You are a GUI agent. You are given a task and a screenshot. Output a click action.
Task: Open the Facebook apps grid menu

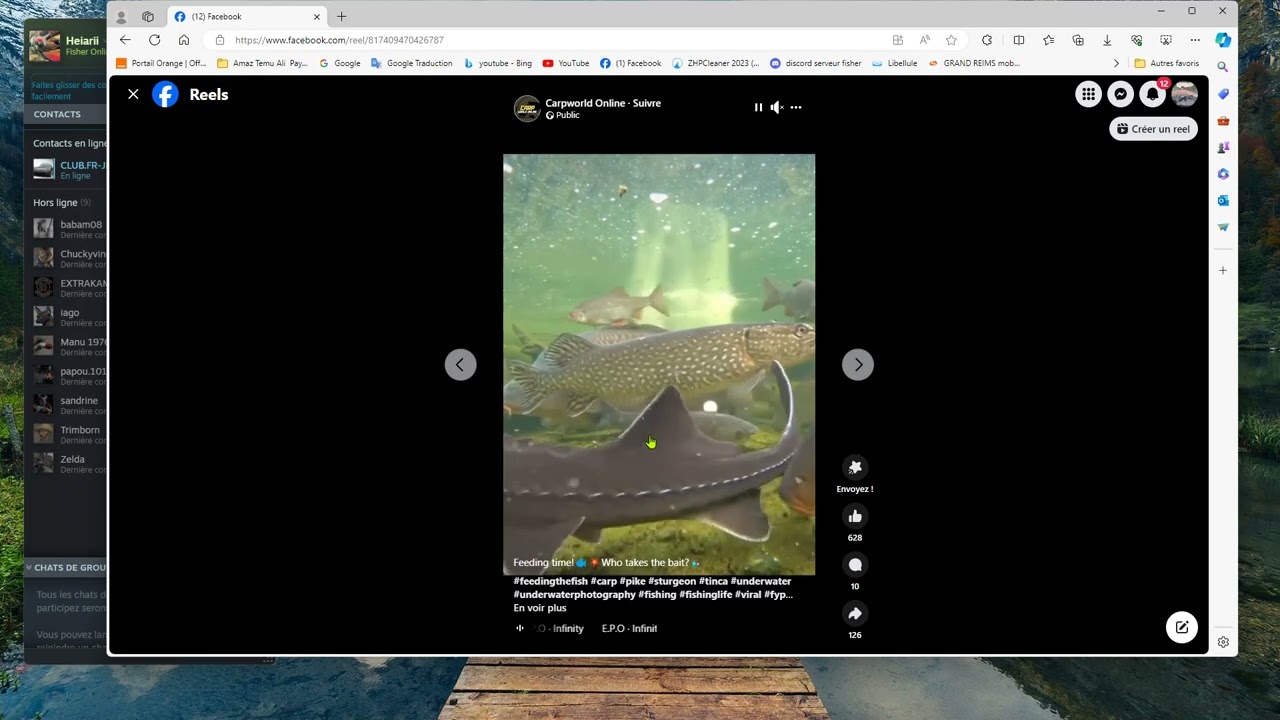pyautogui.click(x=1088, y=94)
